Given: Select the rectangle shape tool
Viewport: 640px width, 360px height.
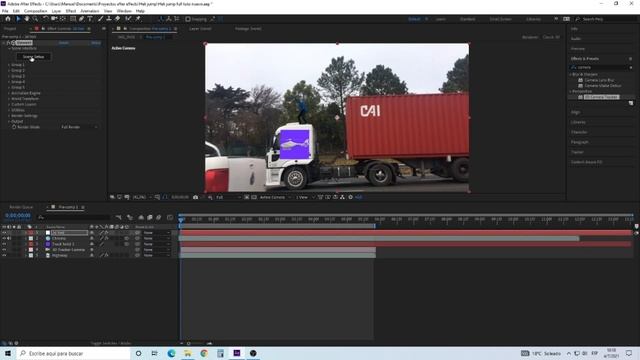Looking at the screenshot, I should coord(73,19).
